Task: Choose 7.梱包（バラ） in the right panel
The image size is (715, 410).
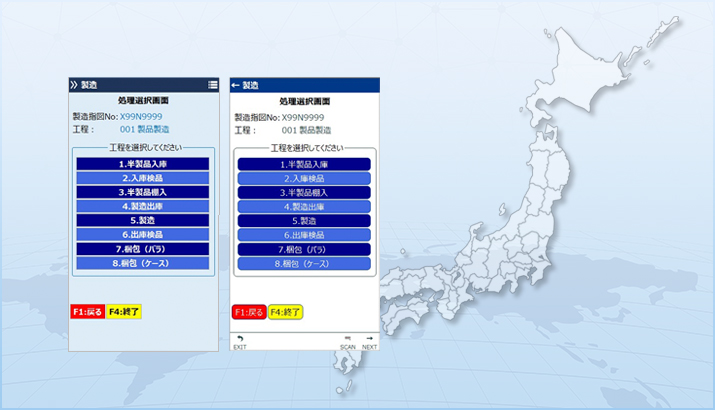Action: (x=304, y=249)
